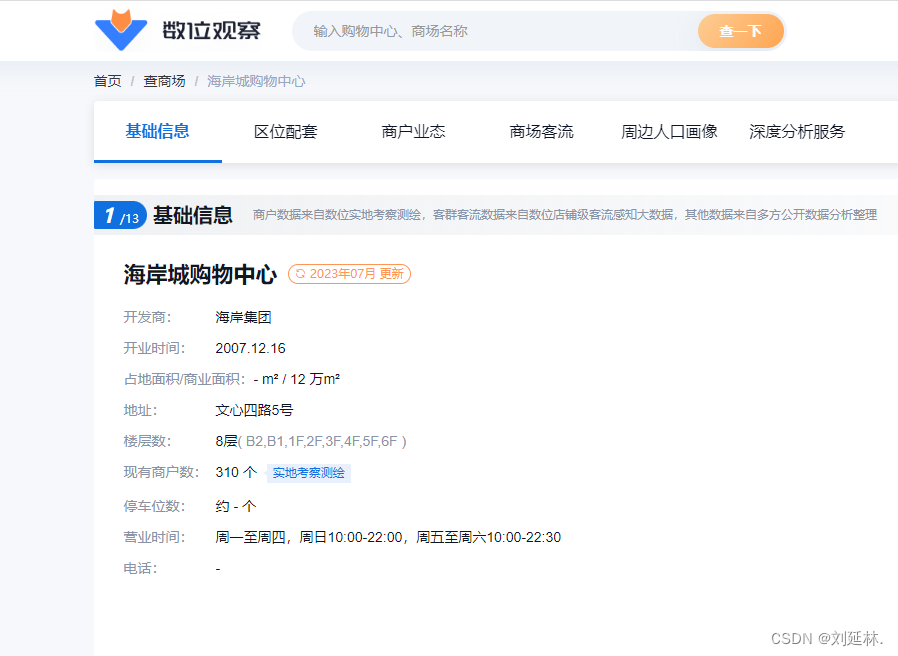The width and height of the screenshot is (898, 656).
Task: Click merchant count 310 个
Action: (236, 472)
